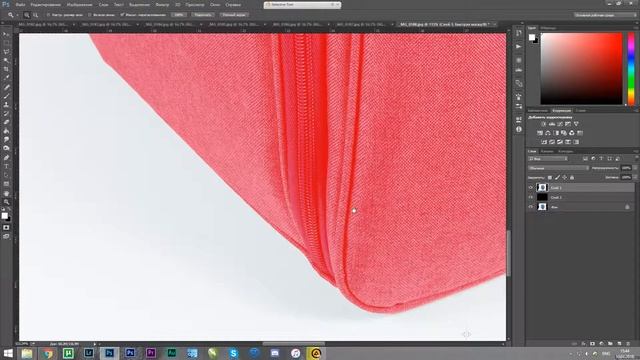The width and height of the screenshot is (640, 360).
Task: Select the Paint Bucket tool
Action: 6,131
